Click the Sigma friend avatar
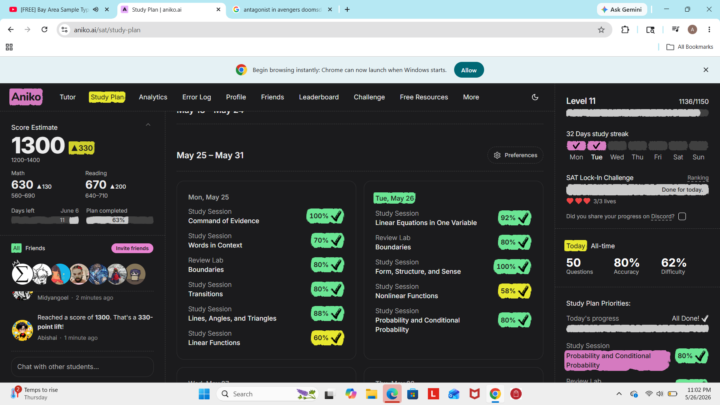Image resolution: width=720 pixels, height=405 pixels. (22, 274)
